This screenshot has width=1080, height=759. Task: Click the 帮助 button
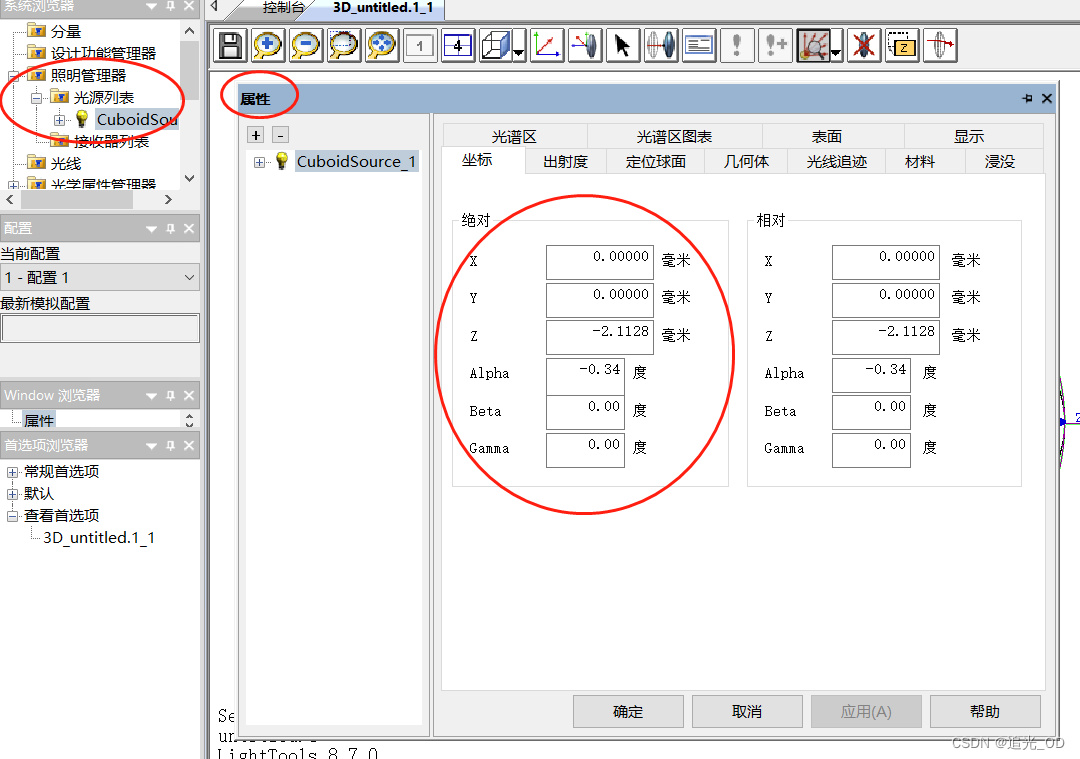point(985,711)
